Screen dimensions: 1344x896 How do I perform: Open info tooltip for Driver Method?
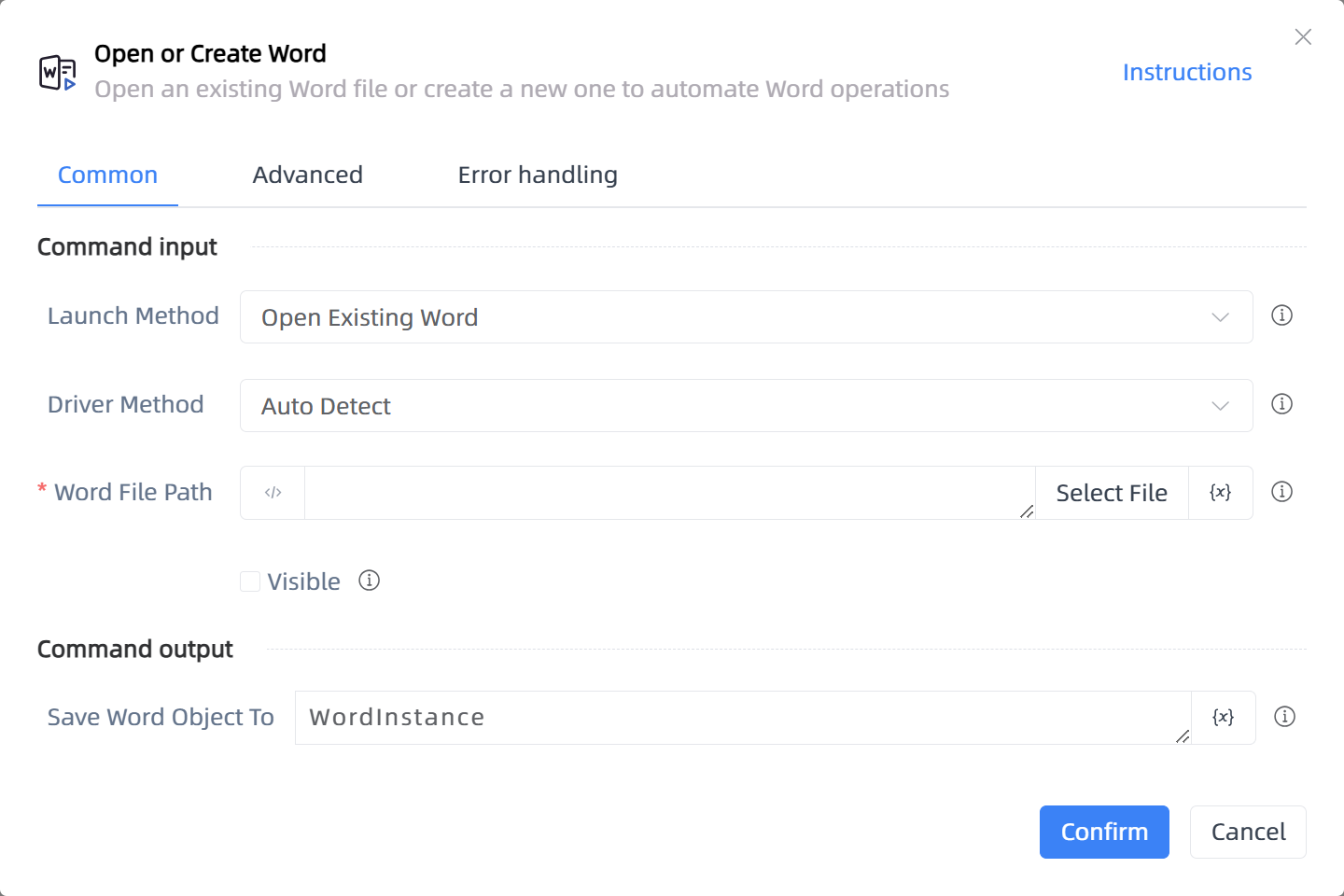point(1282,404)
